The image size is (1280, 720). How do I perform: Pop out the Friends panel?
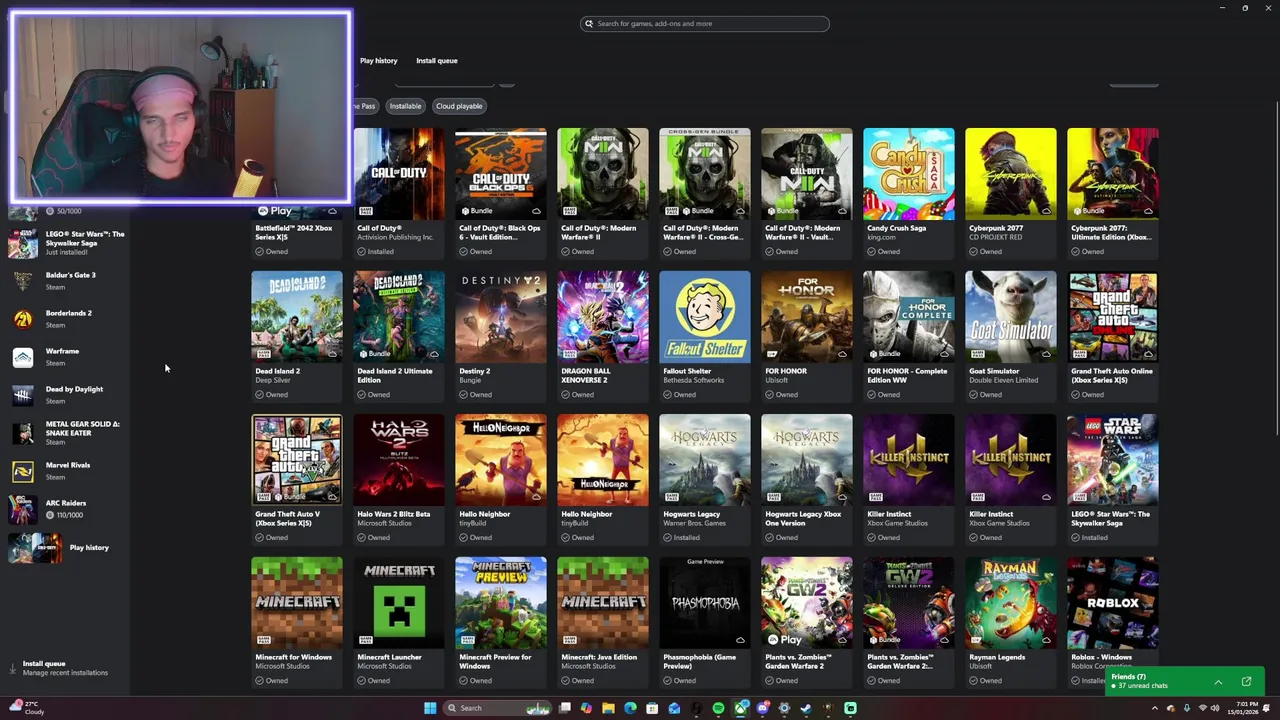click(x=1246, y=682)
